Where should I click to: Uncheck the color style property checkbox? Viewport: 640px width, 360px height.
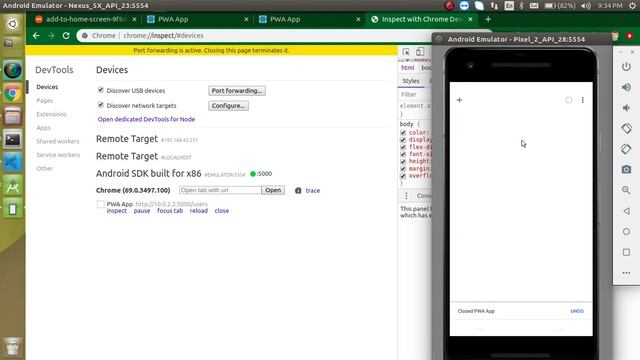click(x=403, y=133)
